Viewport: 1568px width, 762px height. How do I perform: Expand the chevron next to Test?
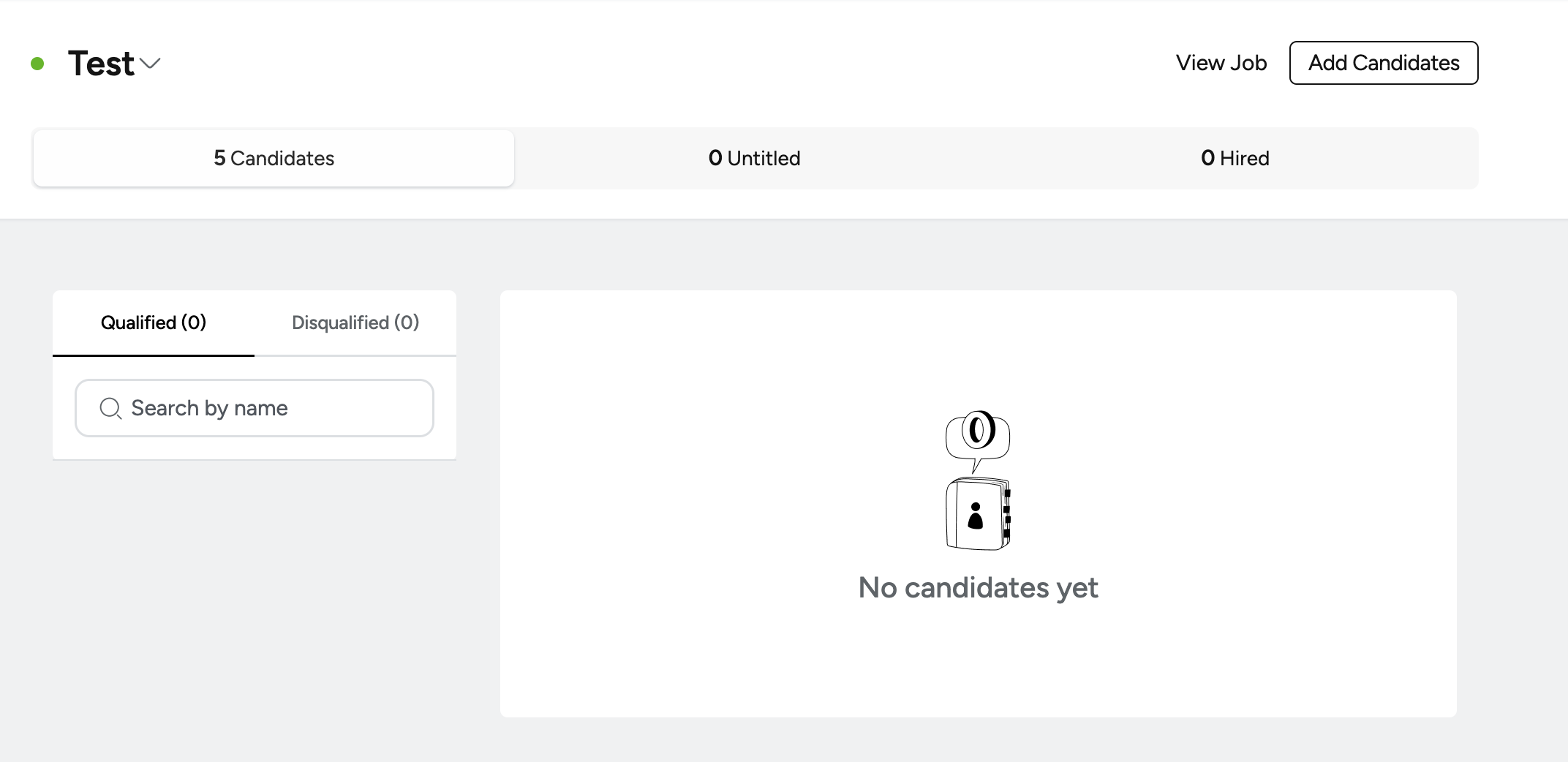click(x=150, y=64)
